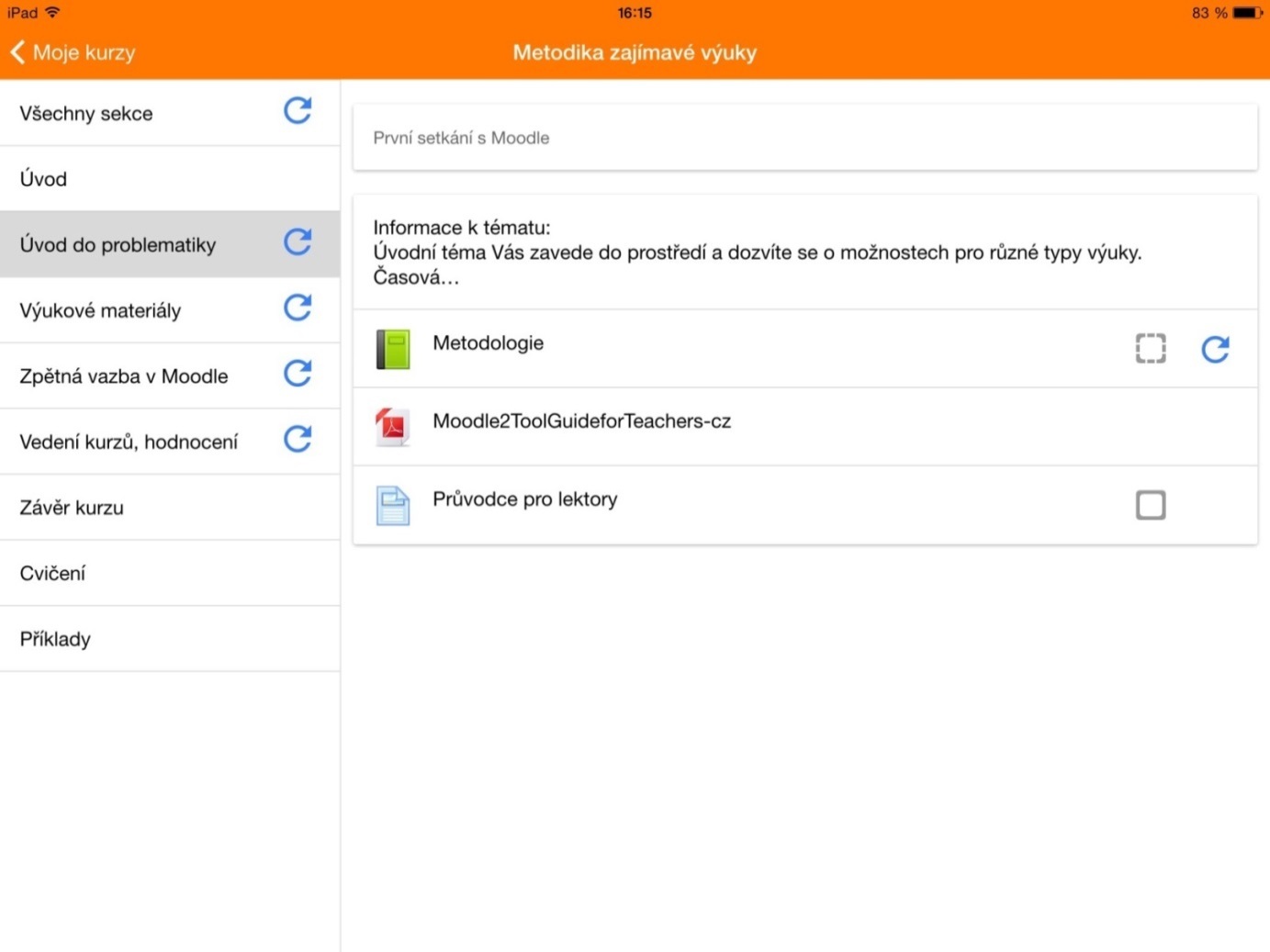Tap the back chevron beside Moje kurzy

[17, 52]
